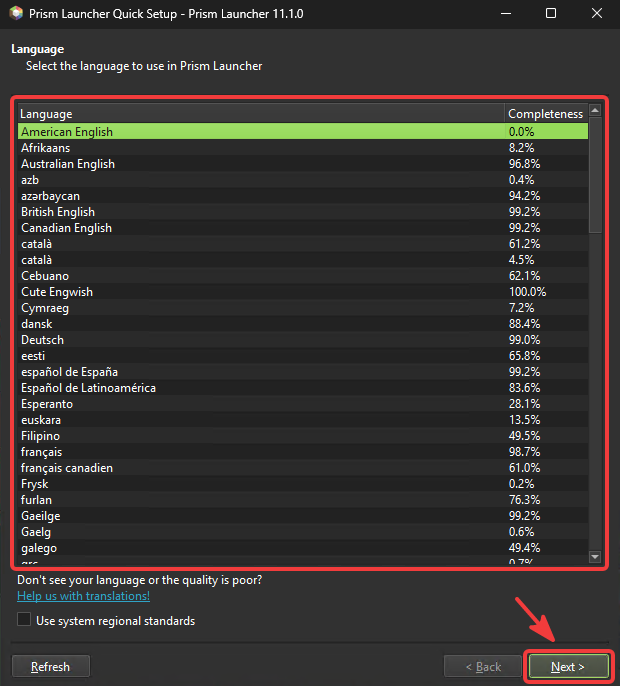The height and width of the screenshot is (686, 620).
Task: Select Deutsch language row
Action: [303, 340]
